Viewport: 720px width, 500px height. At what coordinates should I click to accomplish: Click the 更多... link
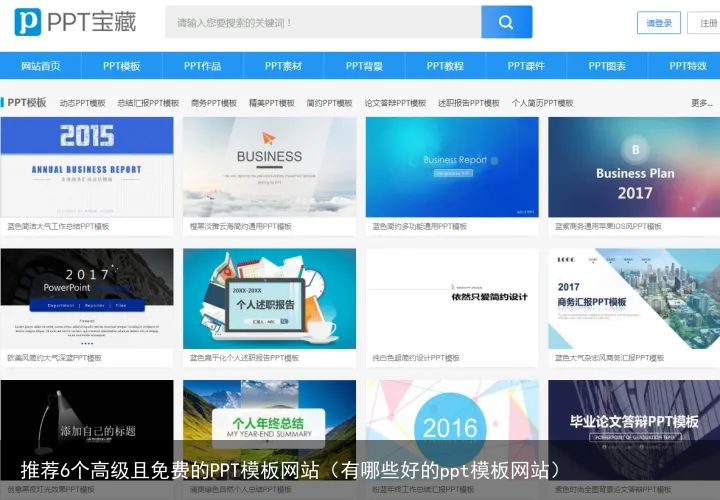point(702,103)
